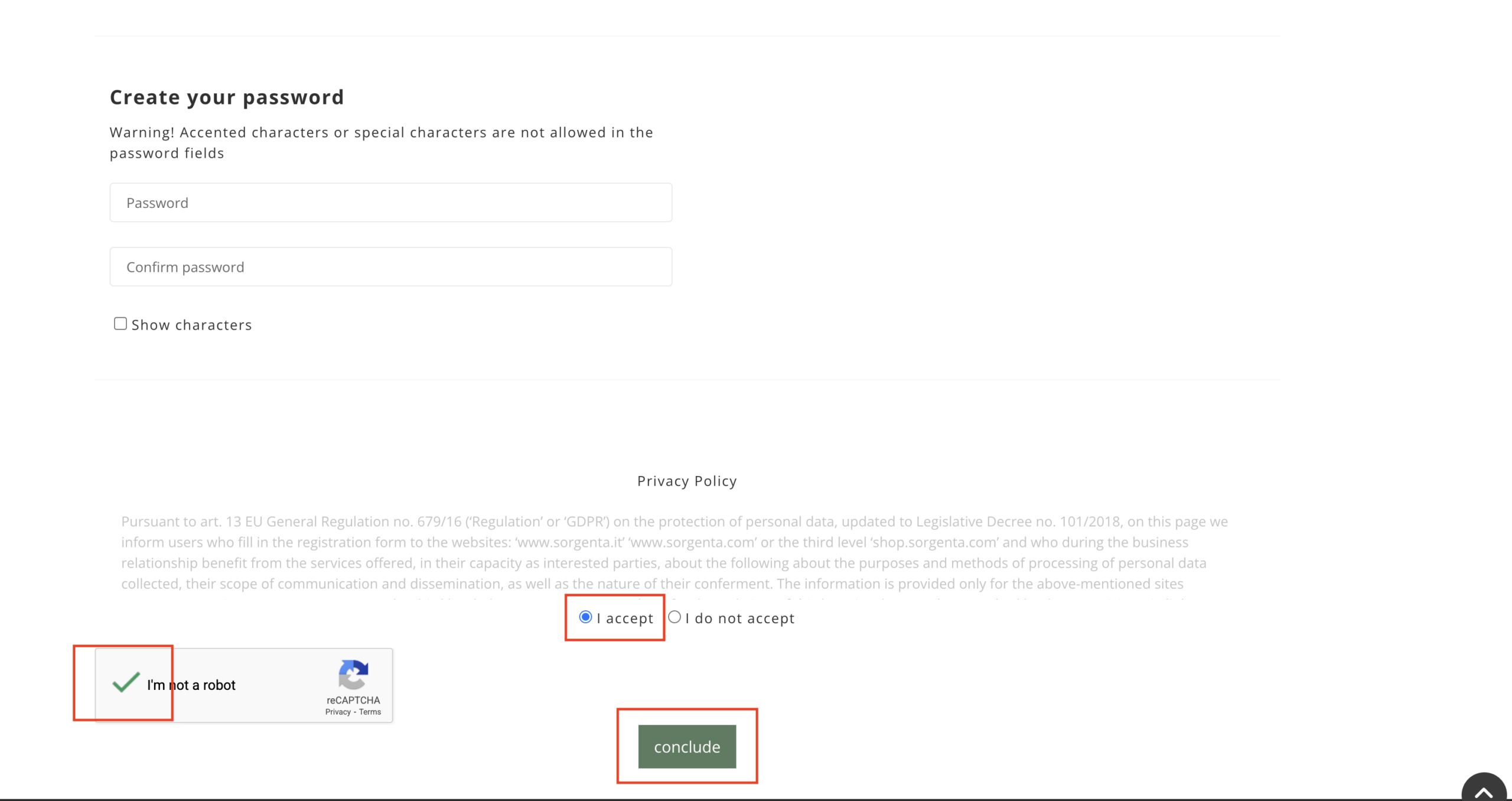Click the green reCAPTCHA checkmark
The image size is (1512, 801).
point(126,683)
